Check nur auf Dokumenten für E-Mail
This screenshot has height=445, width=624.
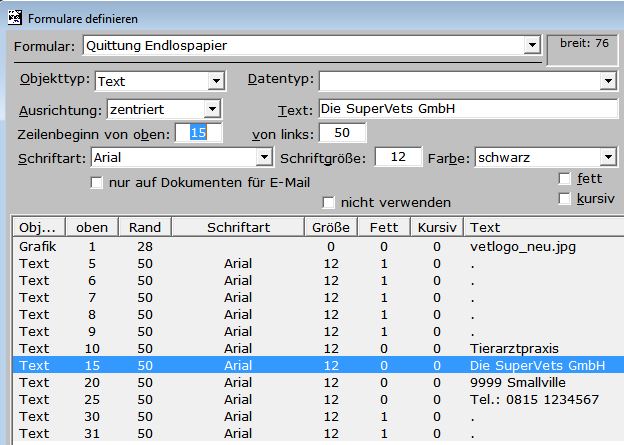pos(96,183)
